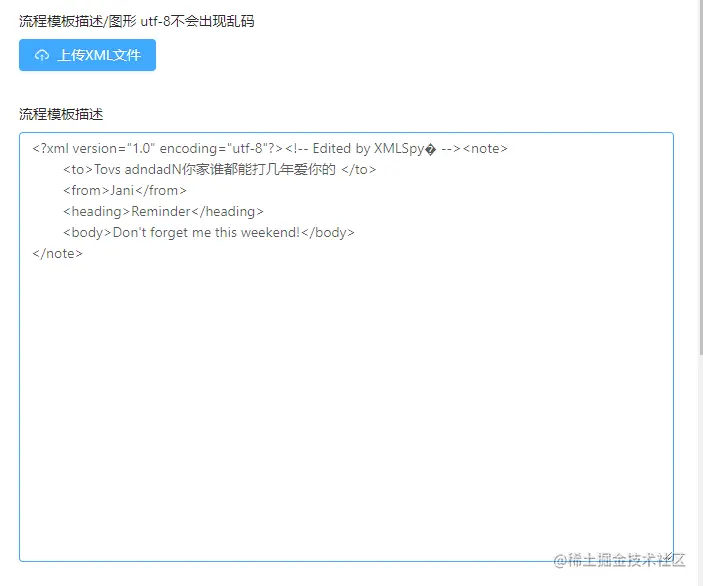Click the page vertical scrollbar
This screenshot has width=703, height=586.
pos(701,179)
